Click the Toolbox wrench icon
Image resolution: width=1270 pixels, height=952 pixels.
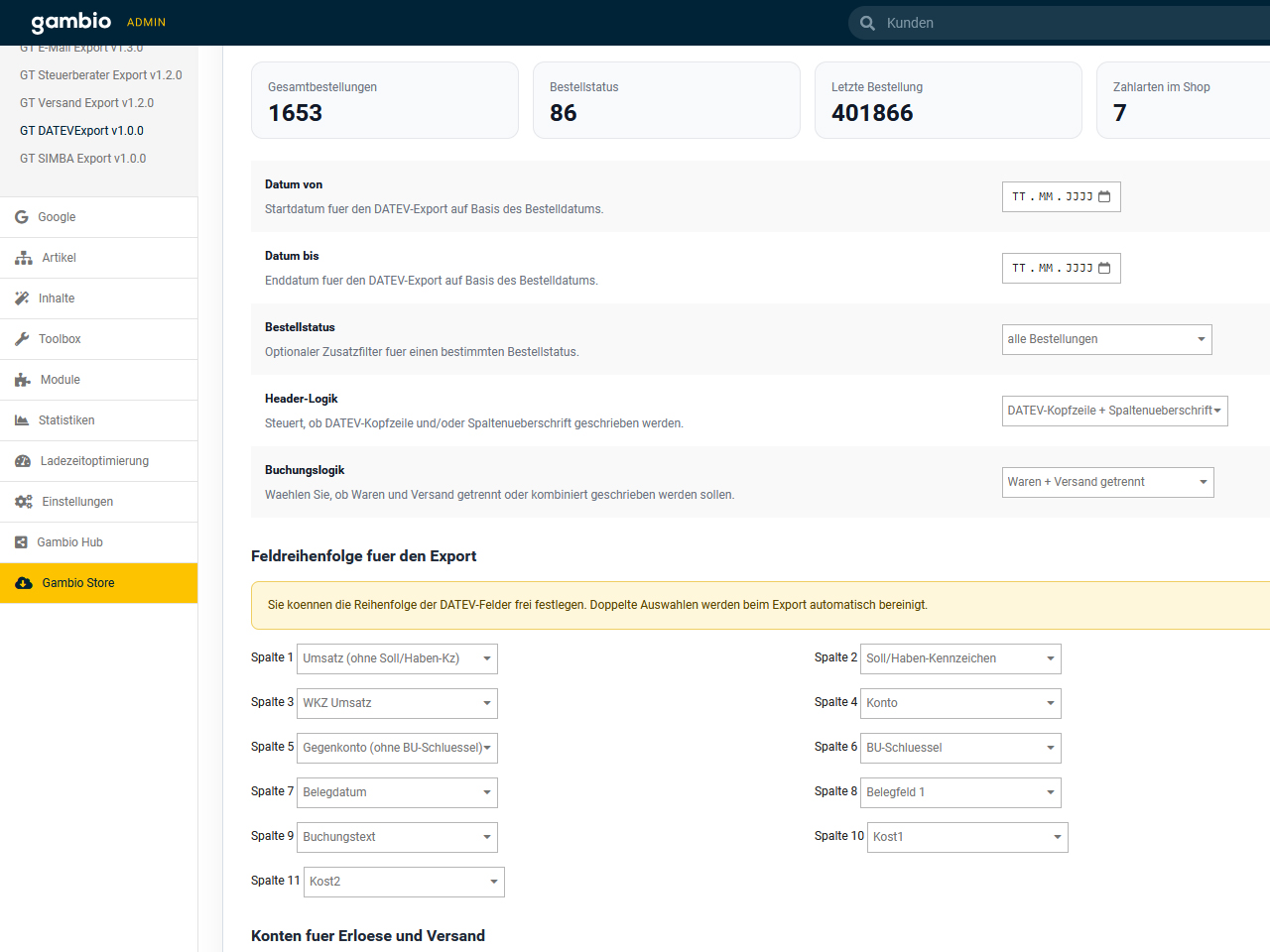click(22, 339)
